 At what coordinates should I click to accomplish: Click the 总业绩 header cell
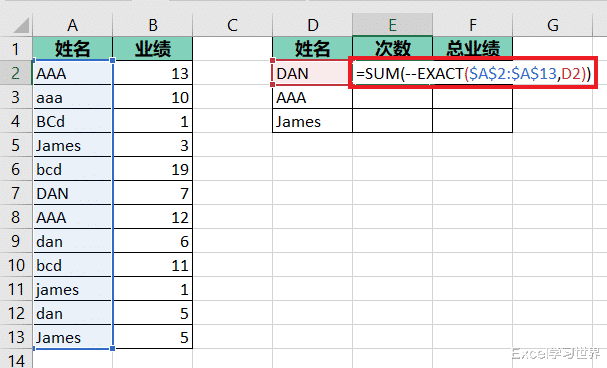point(473,48)
